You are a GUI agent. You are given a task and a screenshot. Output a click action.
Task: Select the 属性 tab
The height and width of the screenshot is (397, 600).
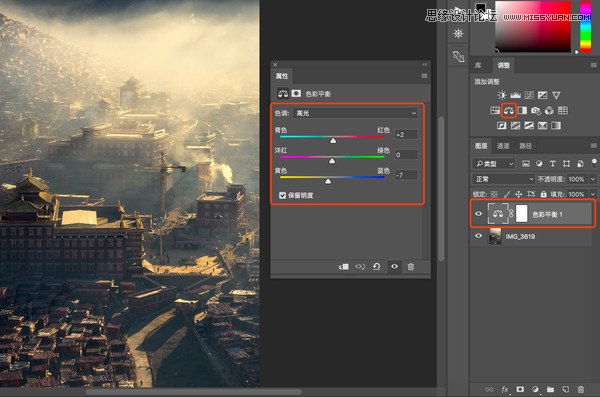click(282, 76)
